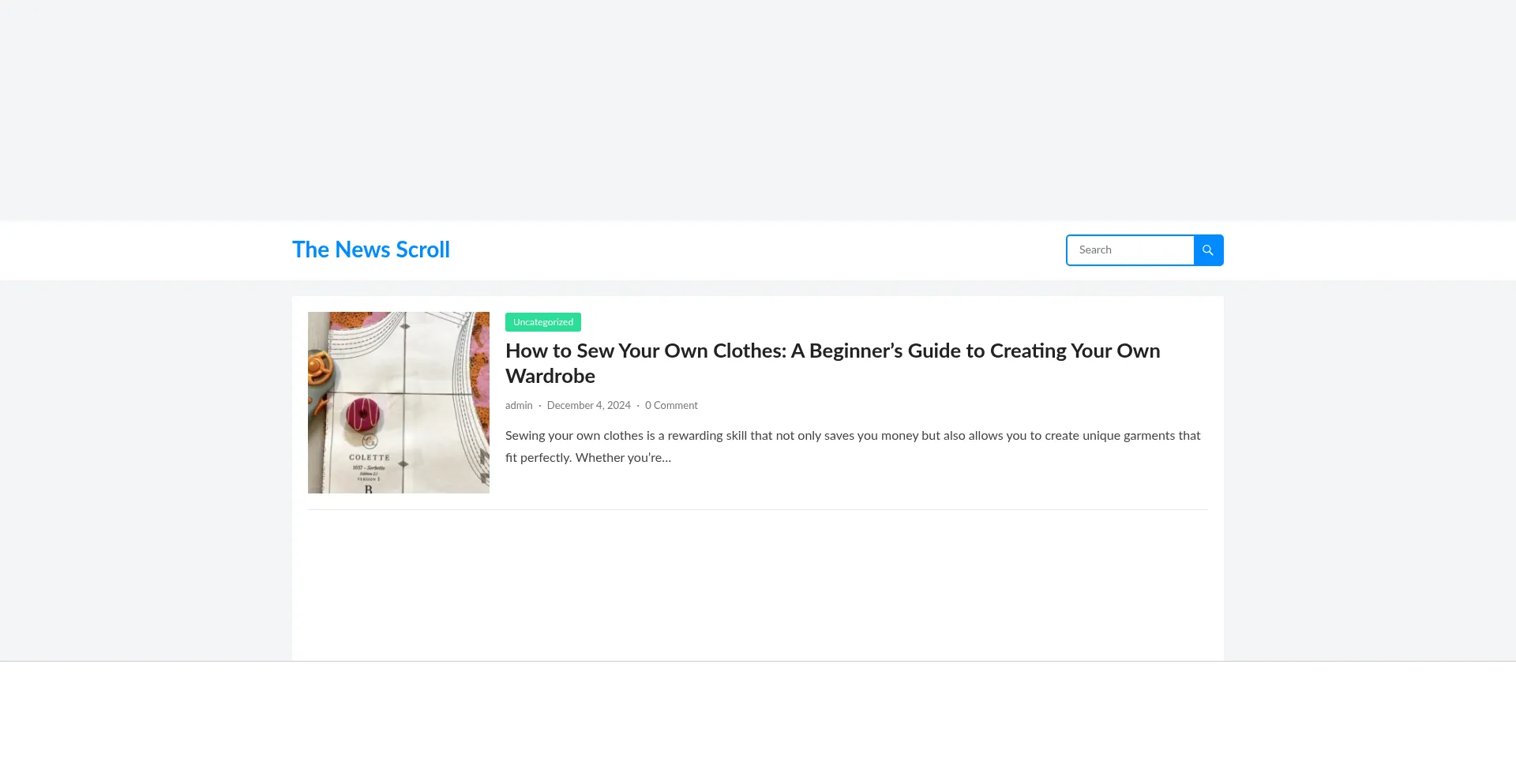Click the excerpt starting with Sewing your own
Viewport: 1516px width, 784px height.
click(853, 436)
